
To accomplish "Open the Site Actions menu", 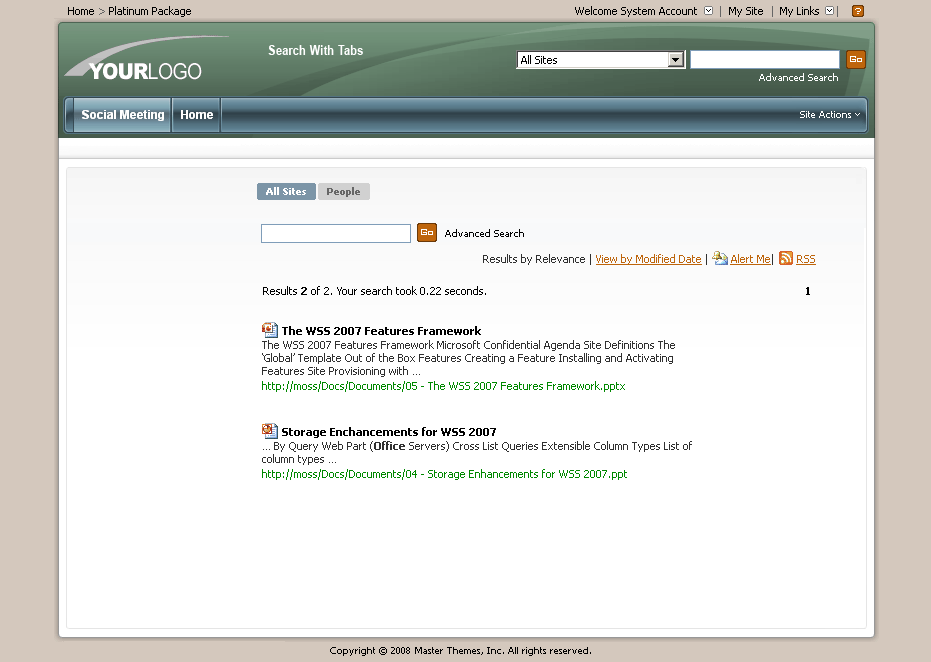I will (x=829, y=115).
